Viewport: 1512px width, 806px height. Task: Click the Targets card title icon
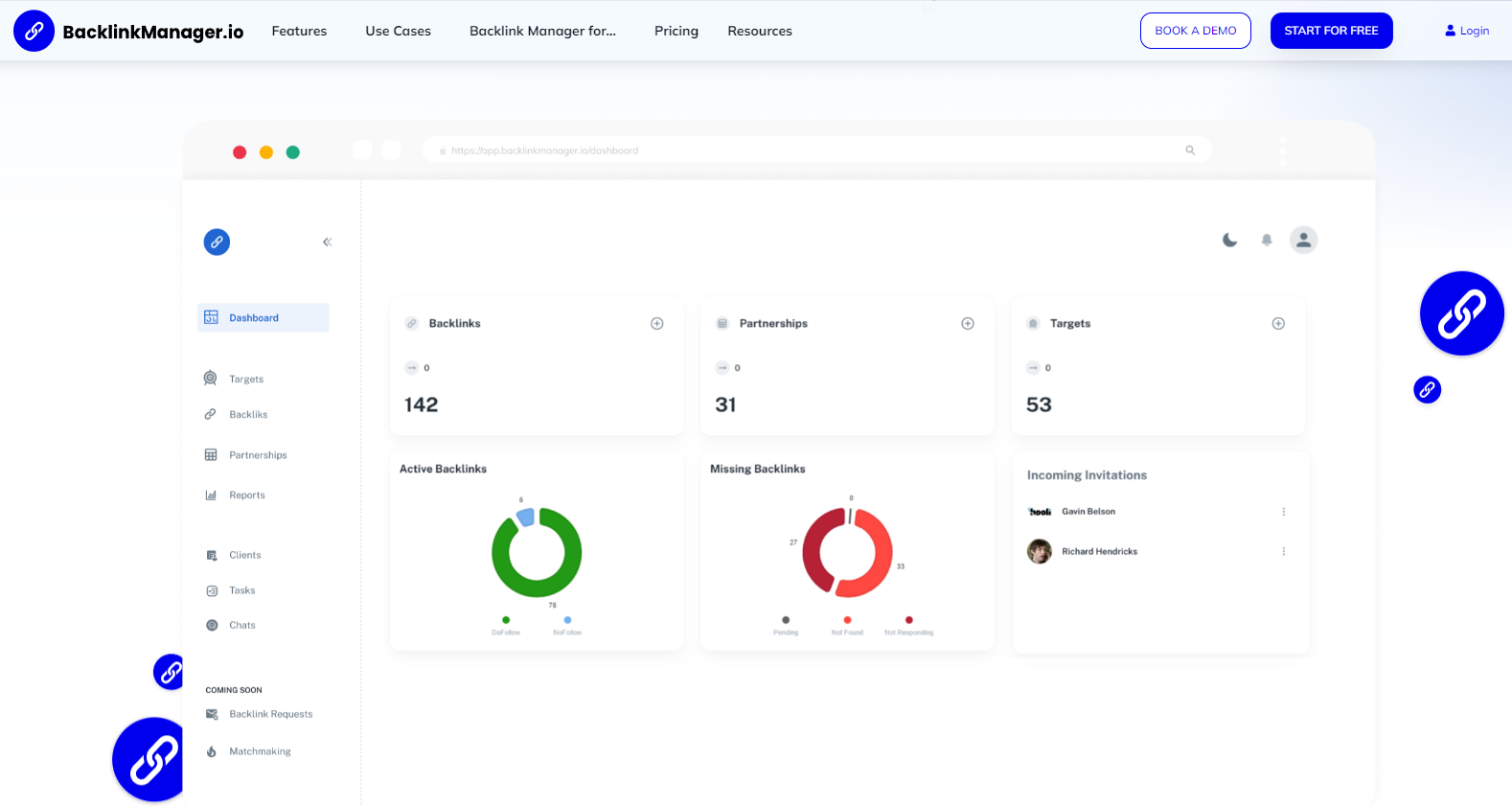click(x=1033, y=324)
